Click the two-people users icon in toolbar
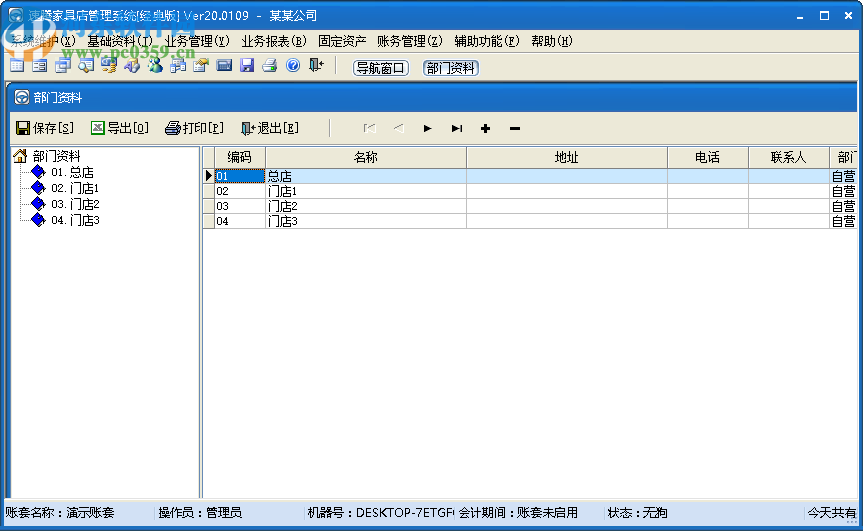The image size is (863, 531). (x=155, y=66)
